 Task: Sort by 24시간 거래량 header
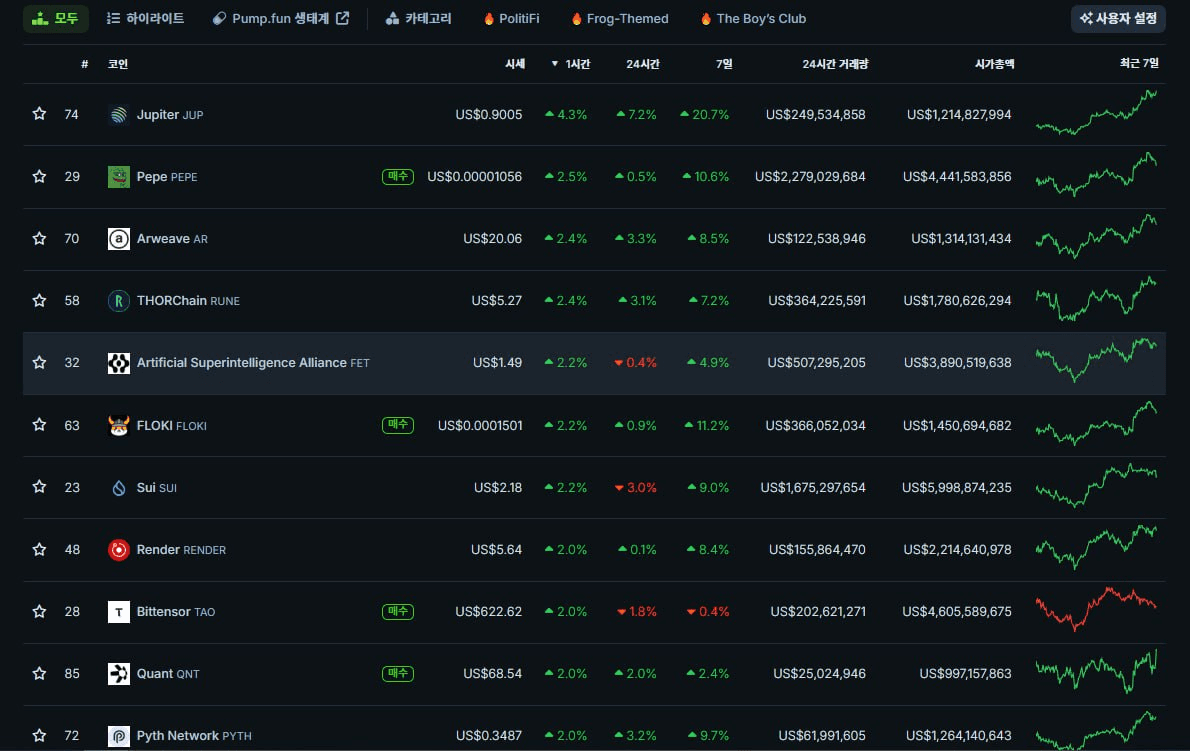tap(835, 64)
